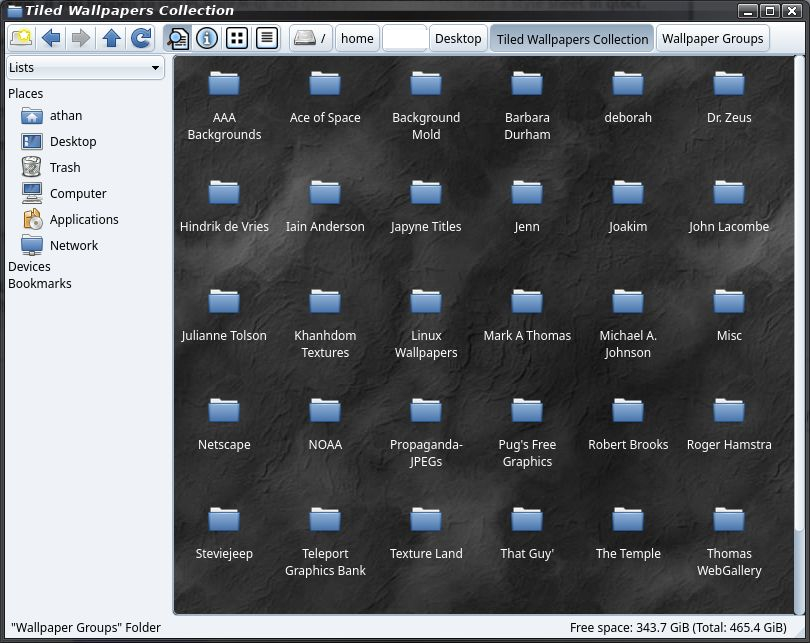Select the John Lacombe folder

729,206
